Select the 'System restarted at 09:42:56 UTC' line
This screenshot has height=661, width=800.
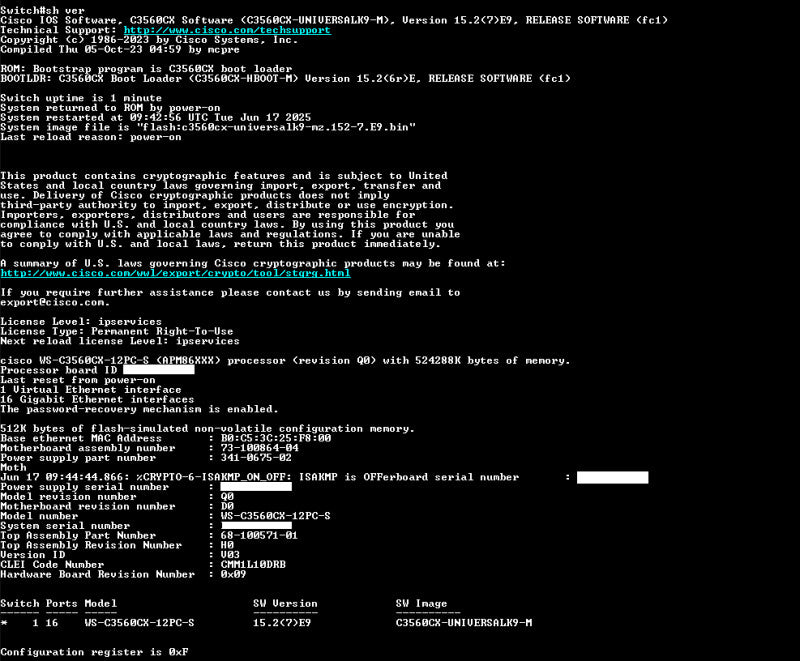(156, 118)
